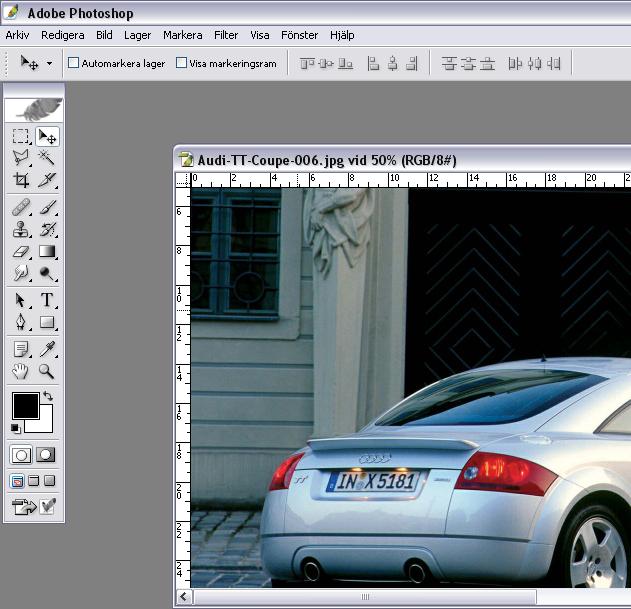The height and width of the screenshot is (609, 631).
Task: Click the scroll left arrow of document window
Action: [184, 597]
